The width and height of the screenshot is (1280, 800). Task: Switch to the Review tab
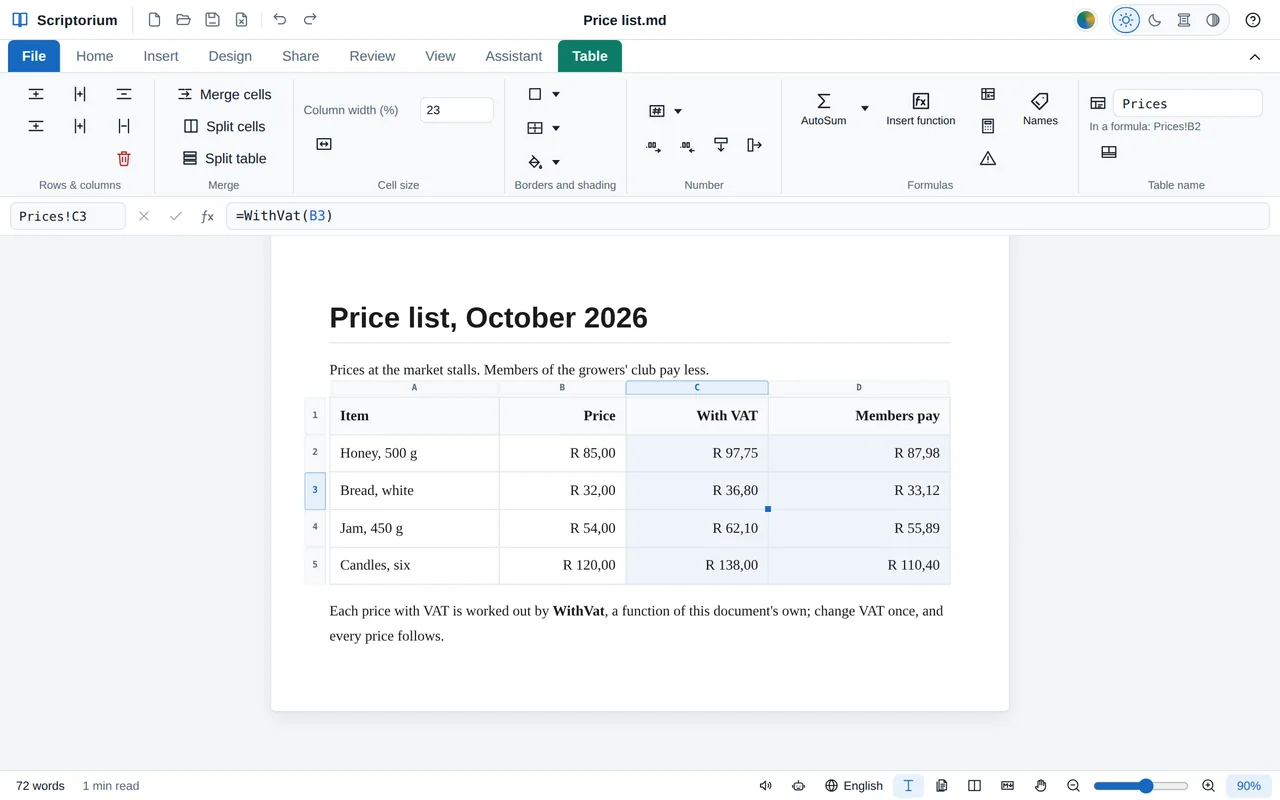pos(372,56)
